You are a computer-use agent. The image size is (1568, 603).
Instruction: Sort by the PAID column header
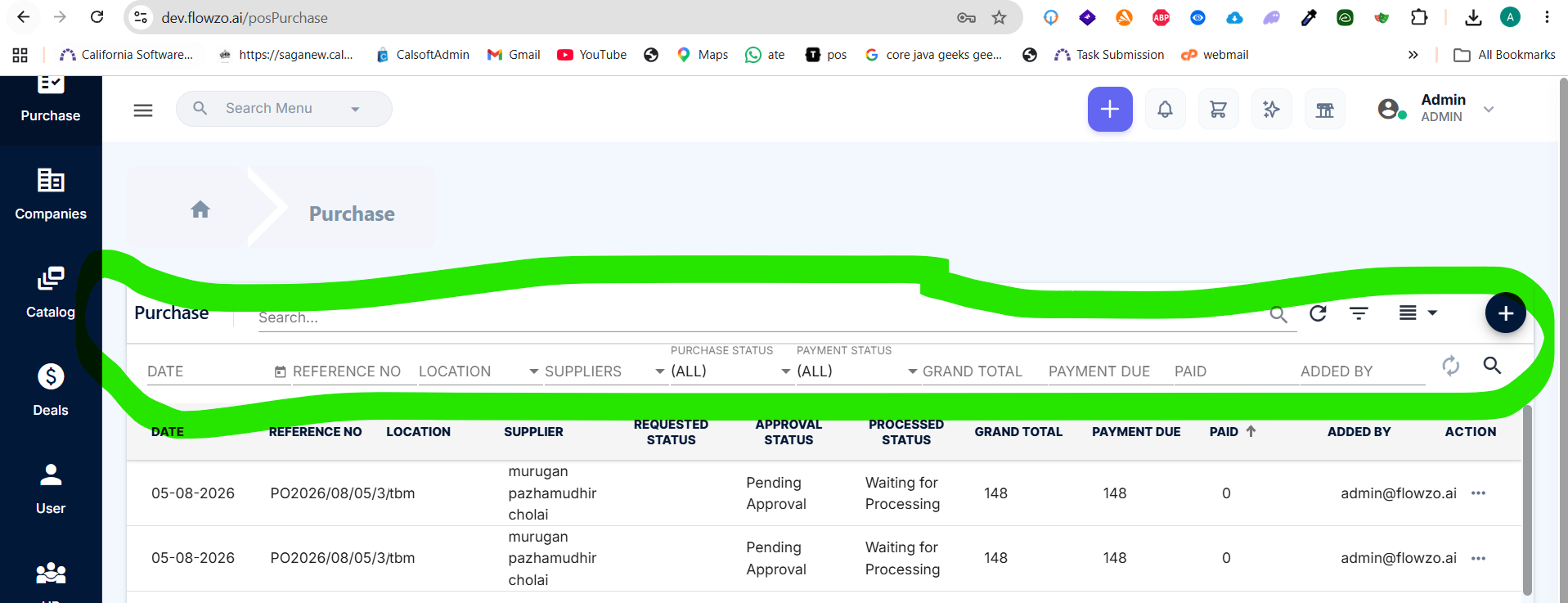(x=1224, y=432)
